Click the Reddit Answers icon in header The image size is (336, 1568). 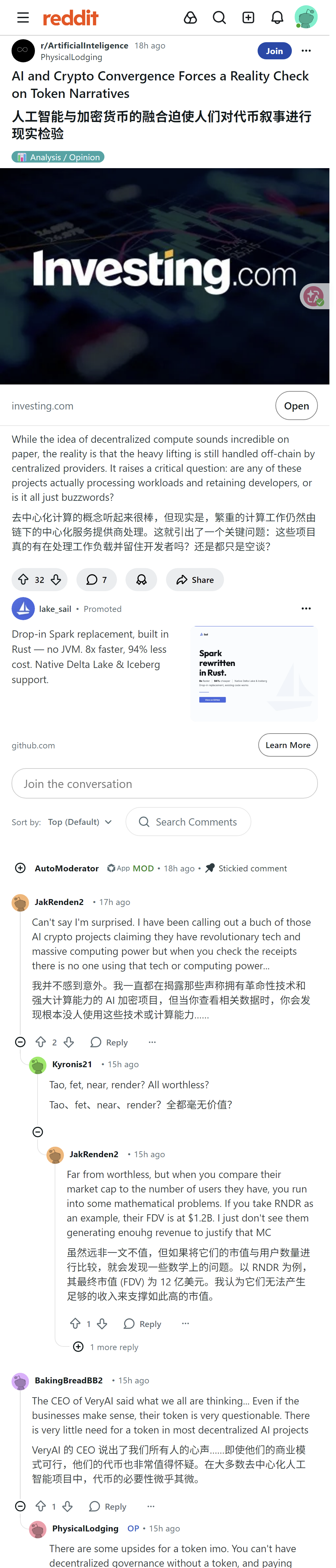(190, 18)
